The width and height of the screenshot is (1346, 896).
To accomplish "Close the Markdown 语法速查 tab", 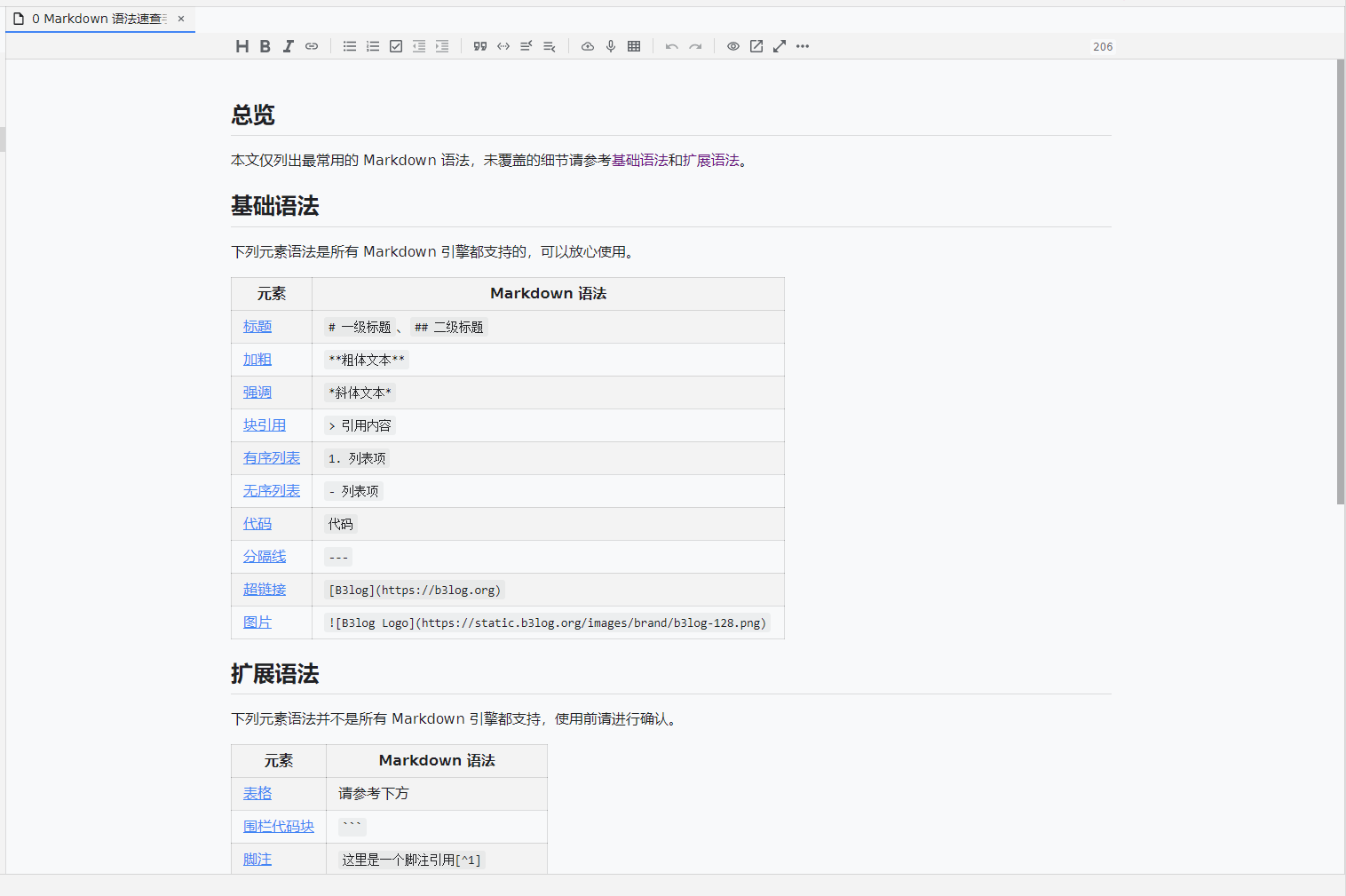I will (x=181, y=19).
